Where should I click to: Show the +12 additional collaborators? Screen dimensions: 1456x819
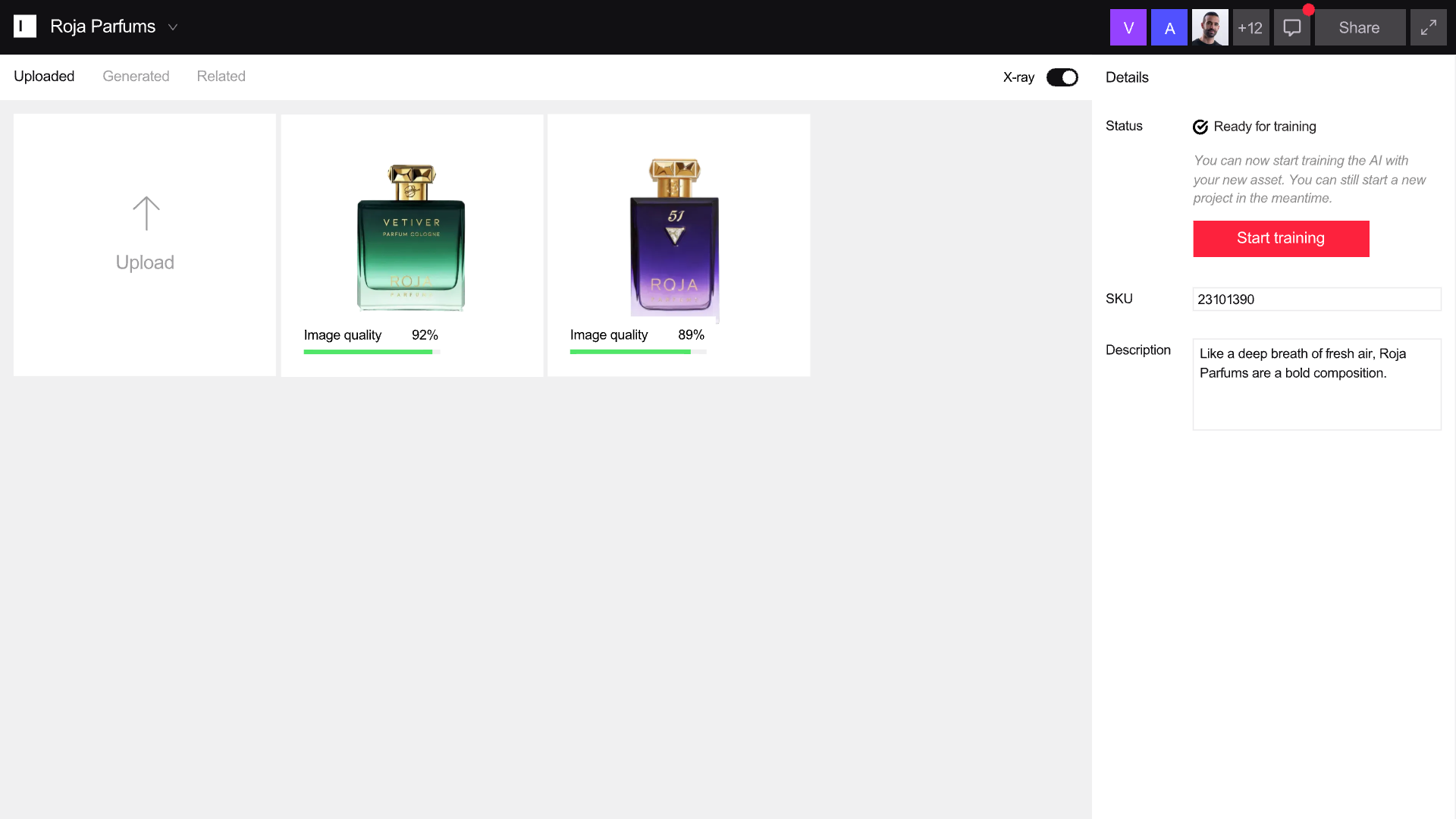[x=1250, y=27]
